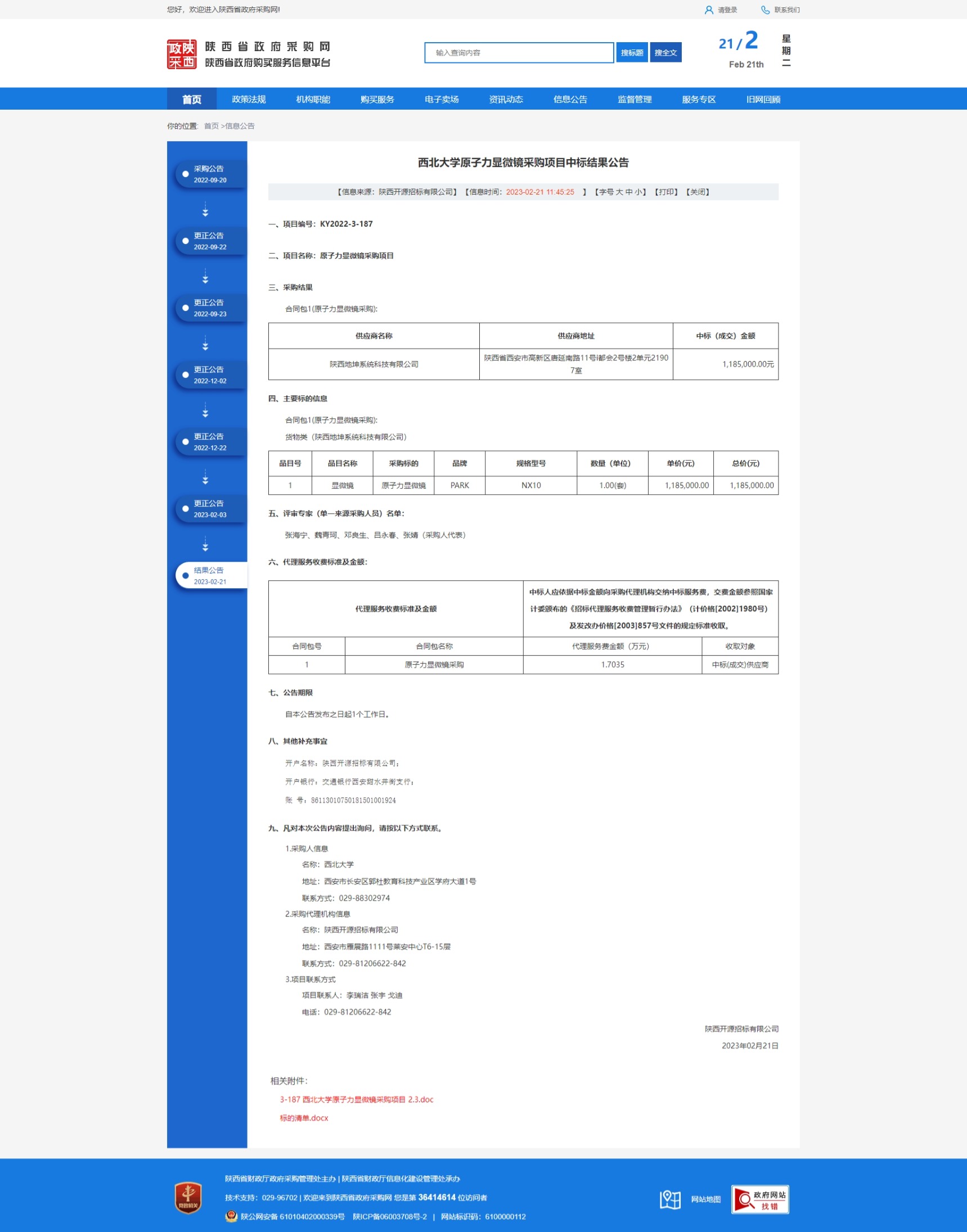Select the 结果公告 2023-02-21 timeline step

(x=210, y=576)
